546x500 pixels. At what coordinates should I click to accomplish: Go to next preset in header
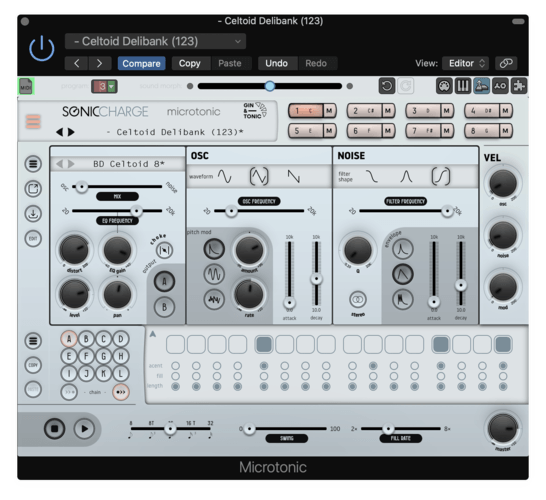[100, 63]
